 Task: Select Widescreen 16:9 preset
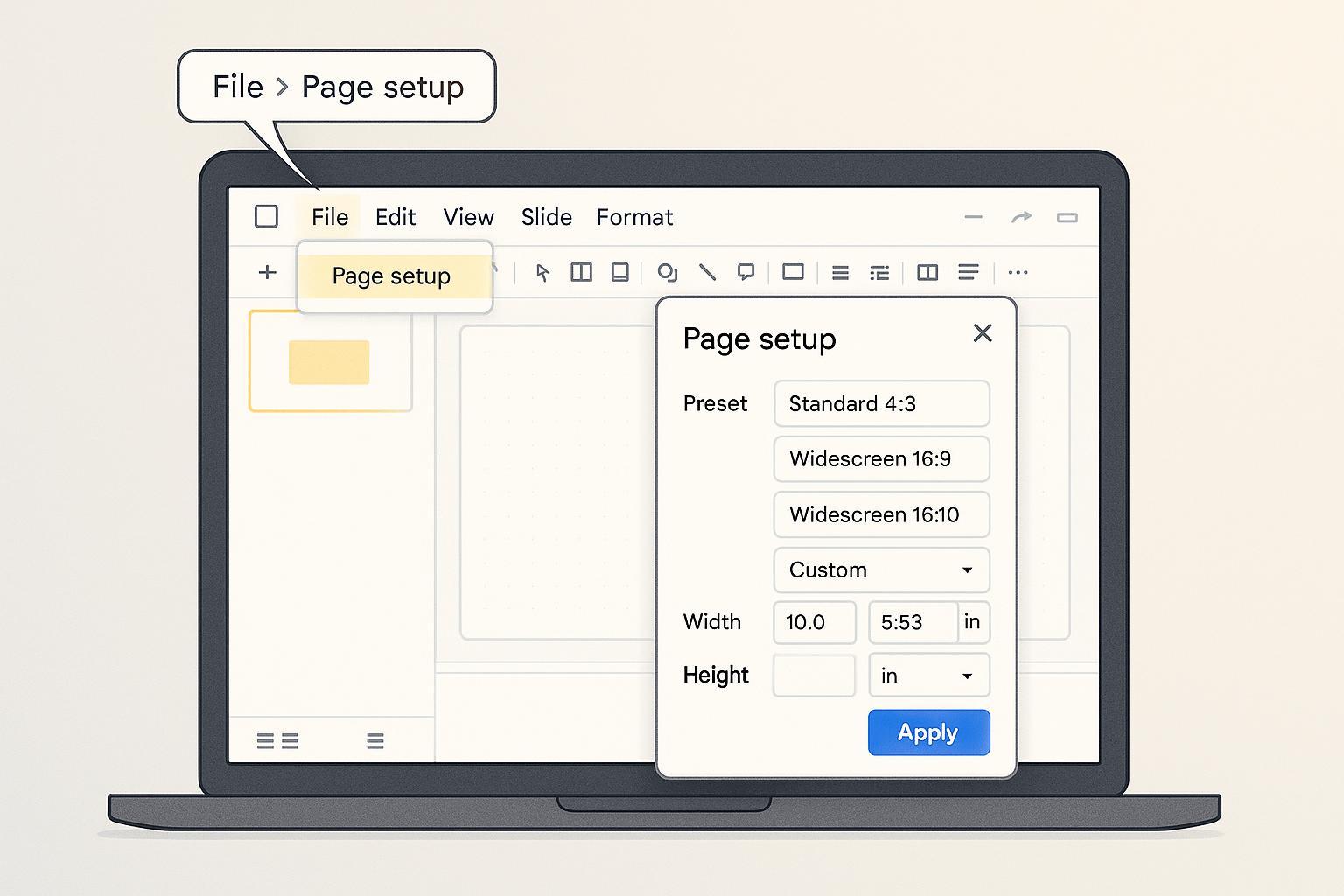[x=881, y=459]
